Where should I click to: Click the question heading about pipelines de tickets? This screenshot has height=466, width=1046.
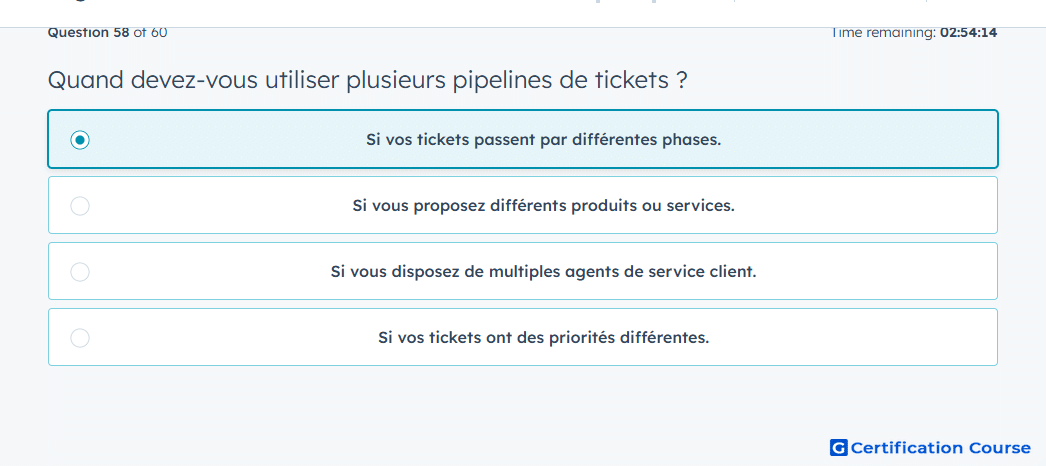[368, 81]
